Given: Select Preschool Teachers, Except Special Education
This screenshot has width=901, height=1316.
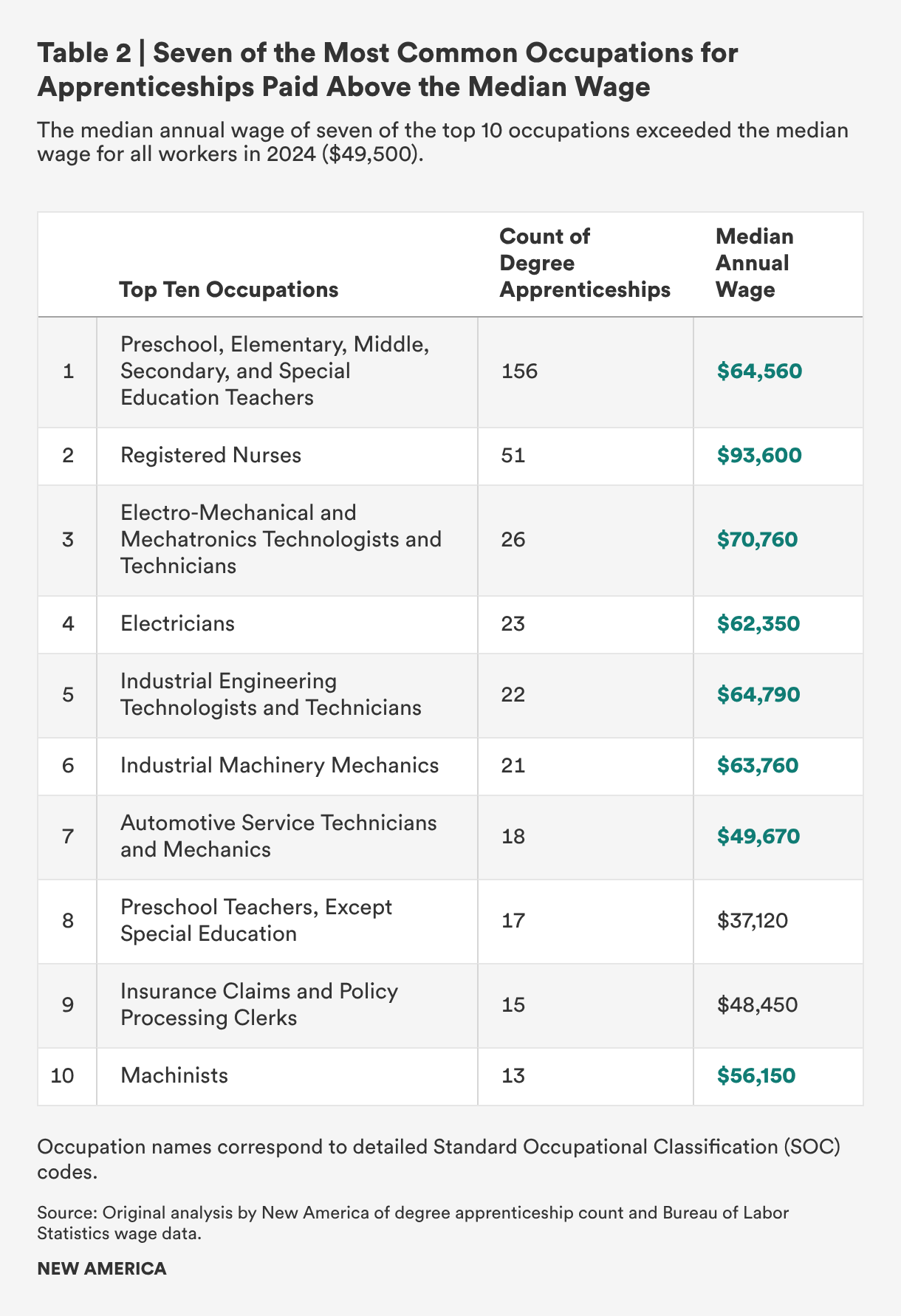Looking at the screenshot, I should click(256, 920).
